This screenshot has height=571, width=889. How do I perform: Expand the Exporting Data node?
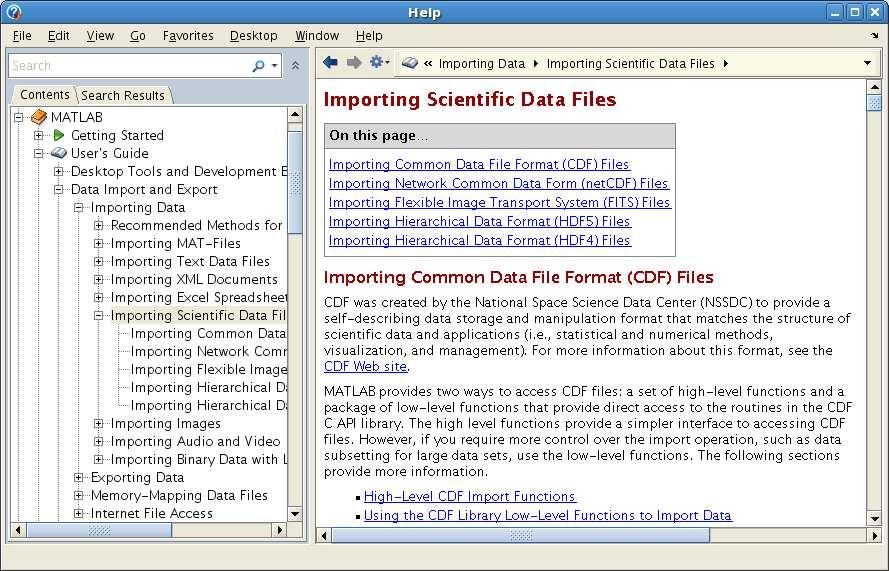[78, 477]
